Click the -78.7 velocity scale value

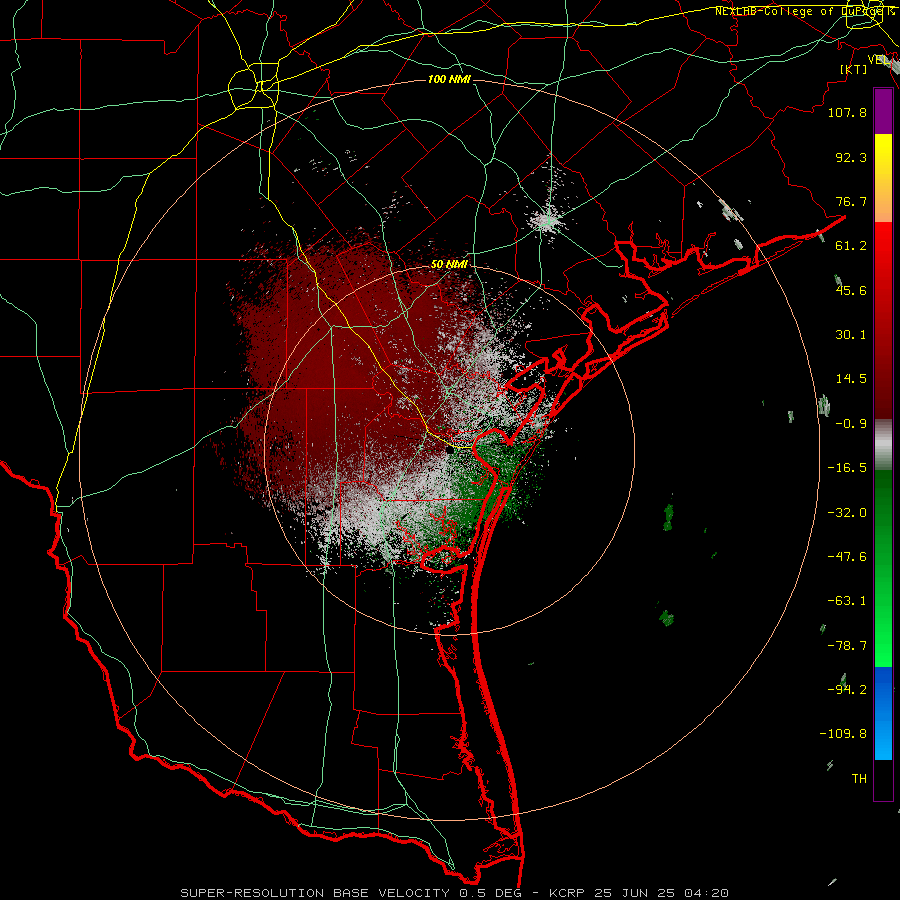(x=847, y=646)
